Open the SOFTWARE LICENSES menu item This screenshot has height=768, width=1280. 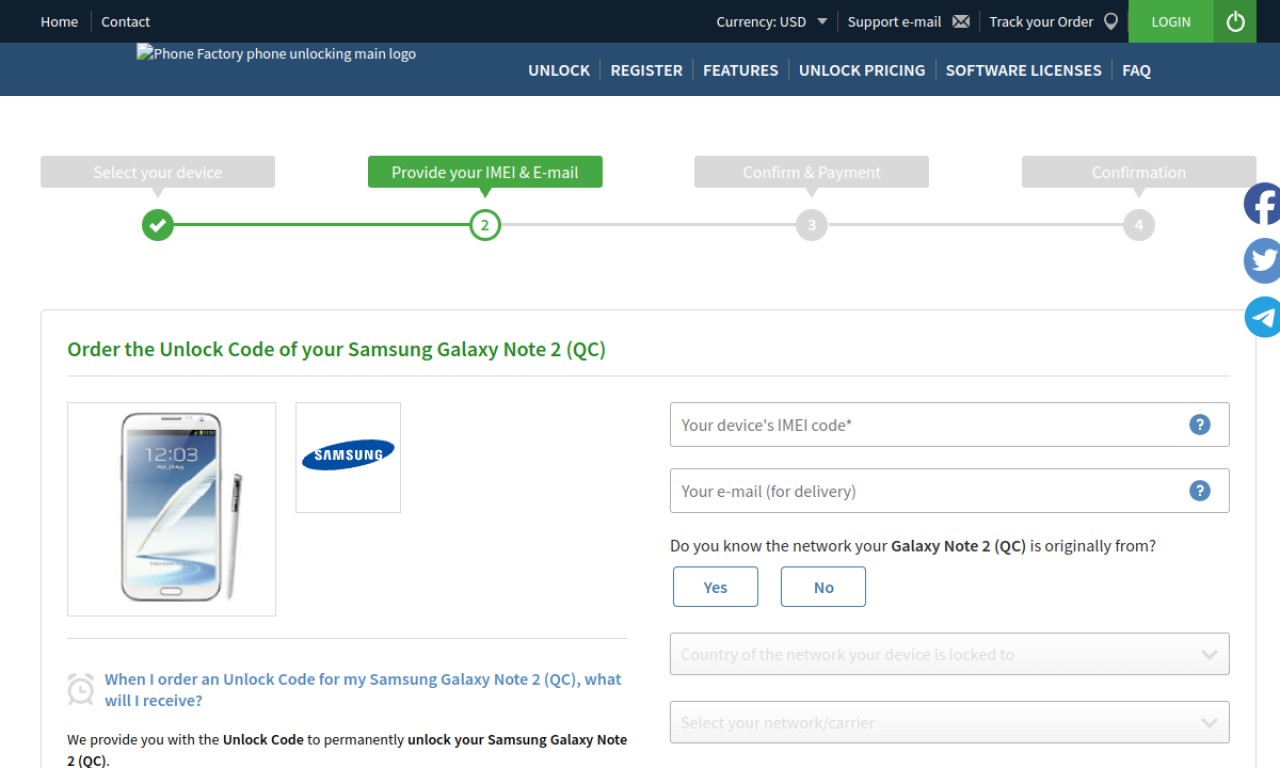[1023, 70]
